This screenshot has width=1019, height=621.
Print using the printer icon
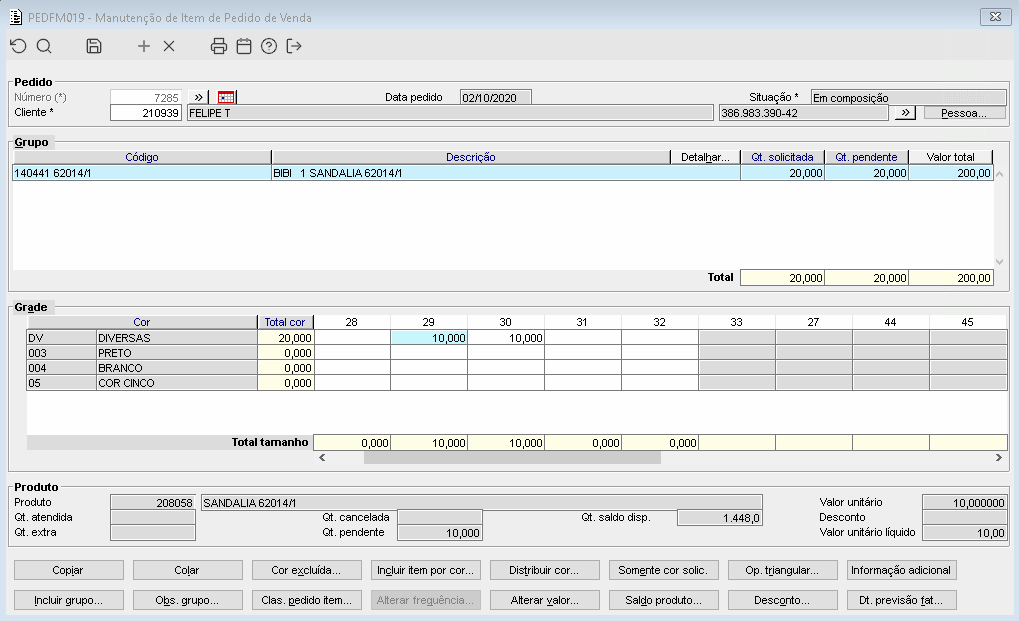click(219, 46)
